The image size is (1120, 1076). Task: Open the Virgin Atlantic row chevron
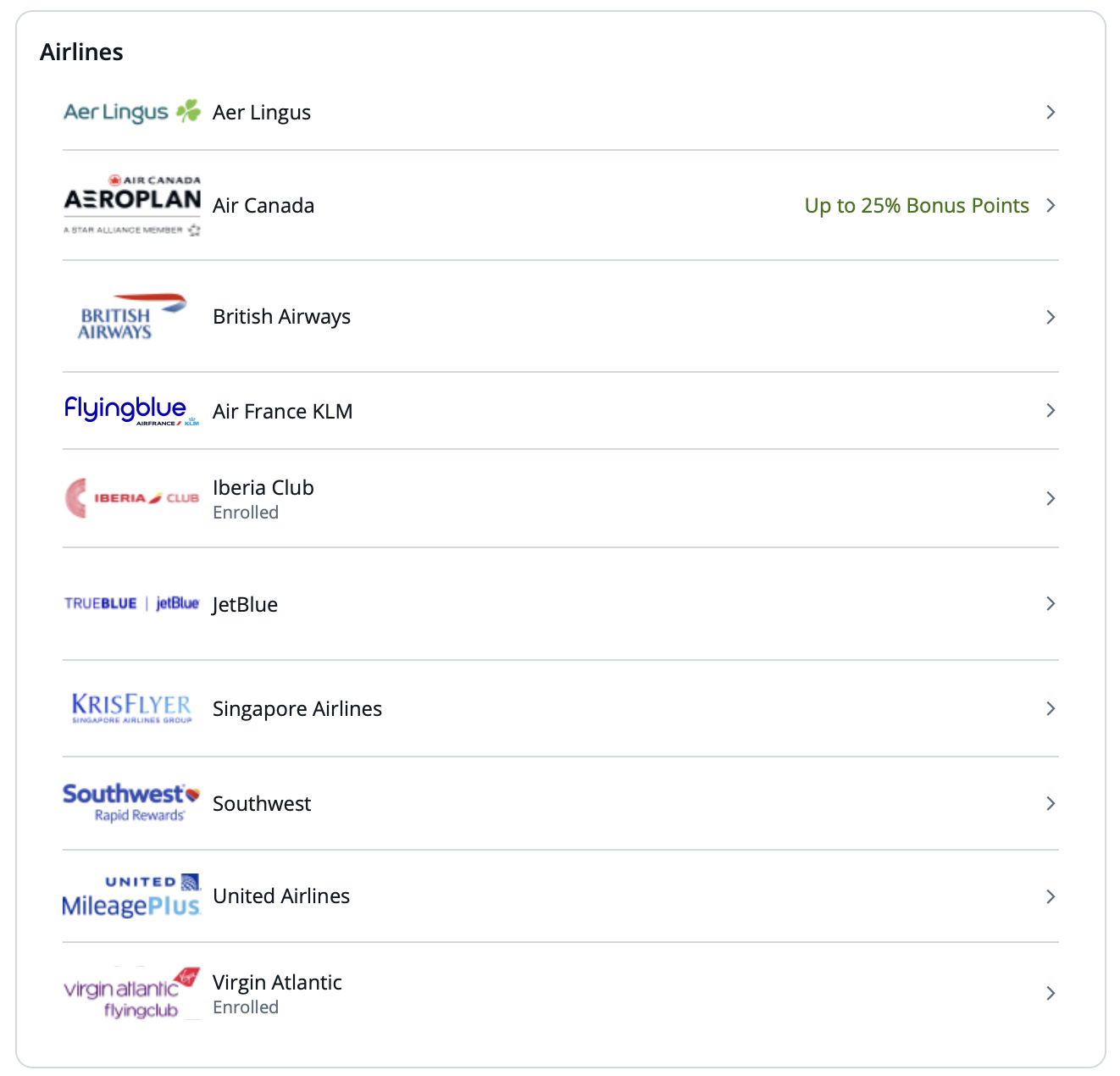[1051, 992]
